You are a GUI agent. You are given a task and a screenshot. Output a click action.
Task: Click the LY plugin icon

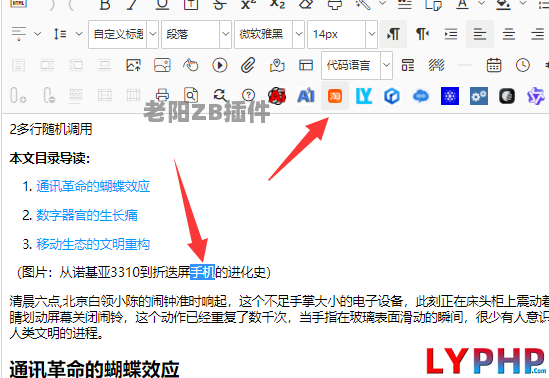point(363,96)
